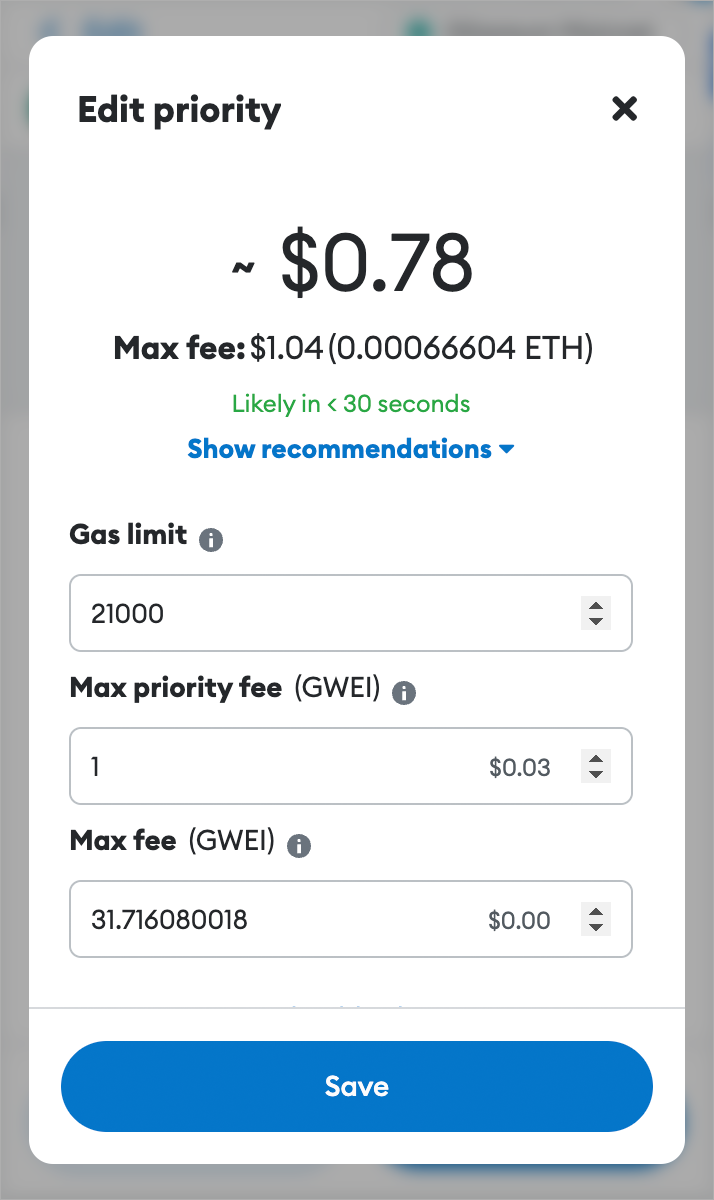Increase Gas limit with up arrow
This screenshot has height=1200, width=714.
(596, 606)
